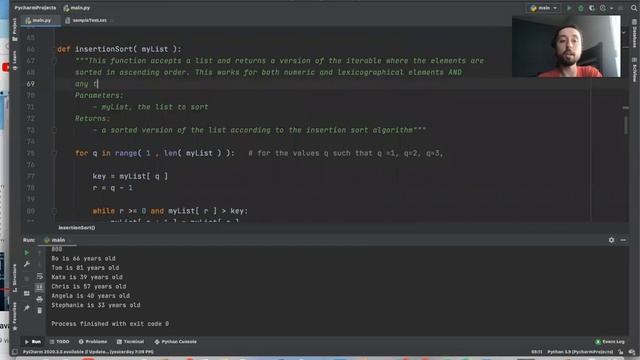The height and width of the screenshot is (360, 640).
Task: Start debugging with the green bug icon
Action: click(x=581, y=8)
